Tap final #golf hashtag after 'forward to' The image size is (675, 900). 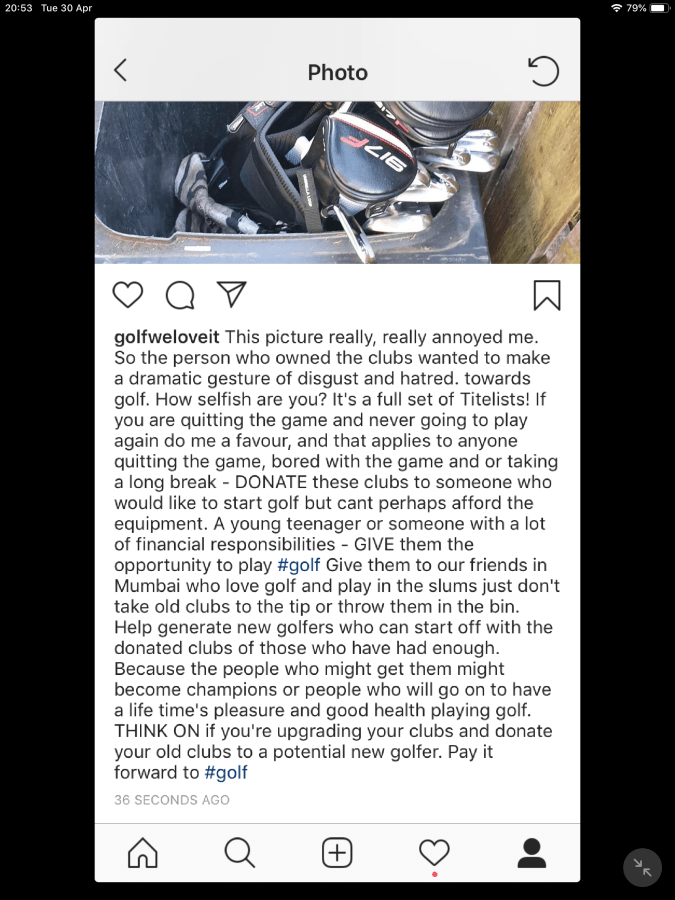point(226,772)
